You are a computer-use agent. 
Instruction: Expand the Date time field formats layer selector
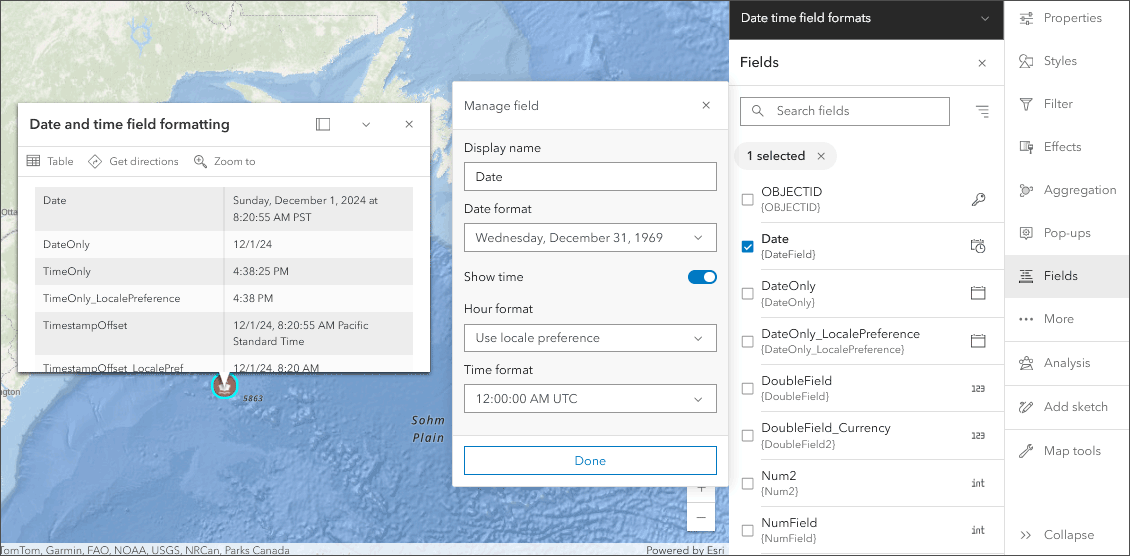click(x=985, y=18)
